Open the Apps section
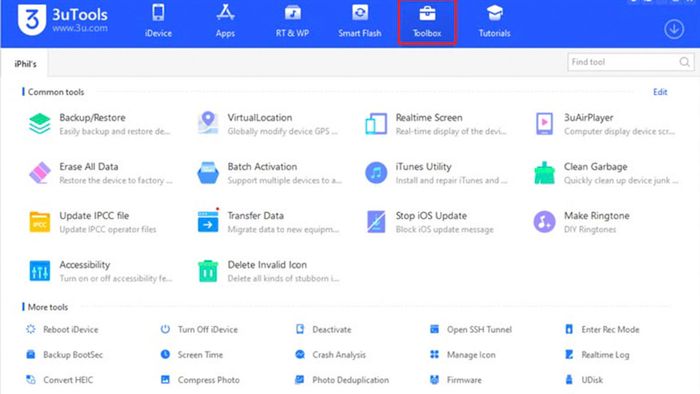700x394 pixels. click(225, 21)
